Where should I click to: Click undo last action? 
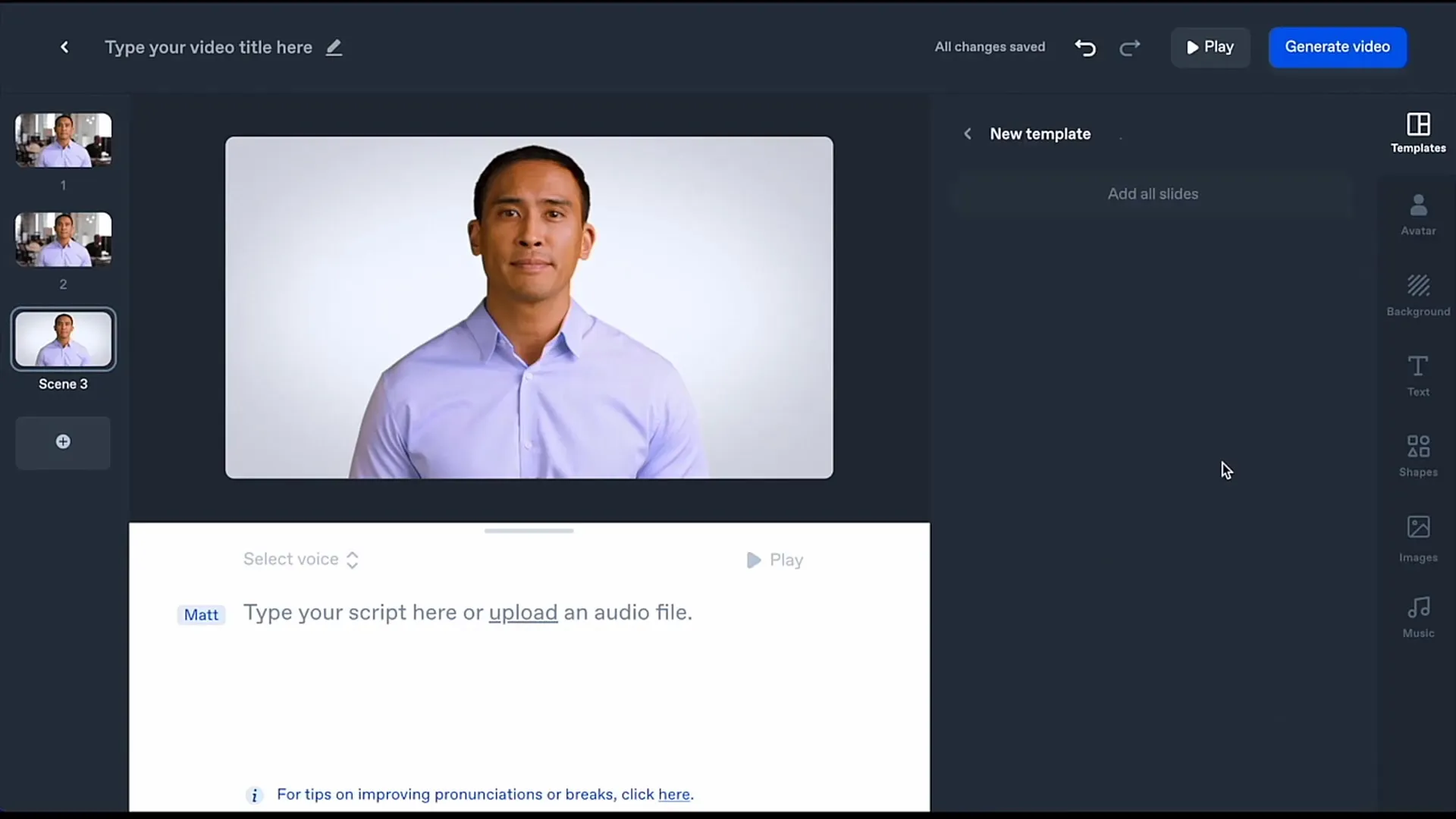pyautogui.click(x=1085, y=47)
